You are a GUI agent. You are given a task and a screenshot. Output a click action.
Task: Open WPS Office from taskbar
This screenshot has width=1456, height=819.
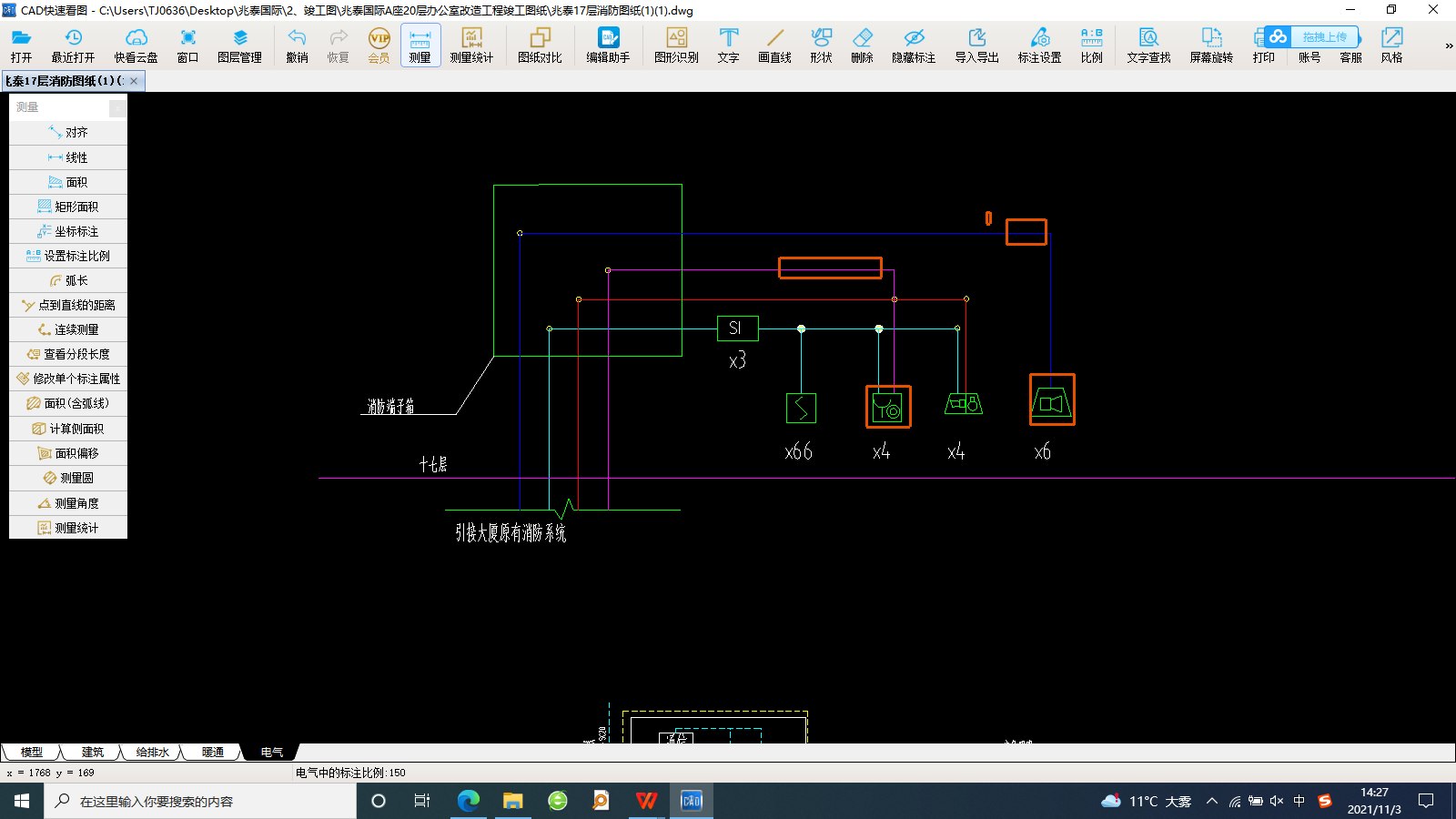[x=646, y=801]
